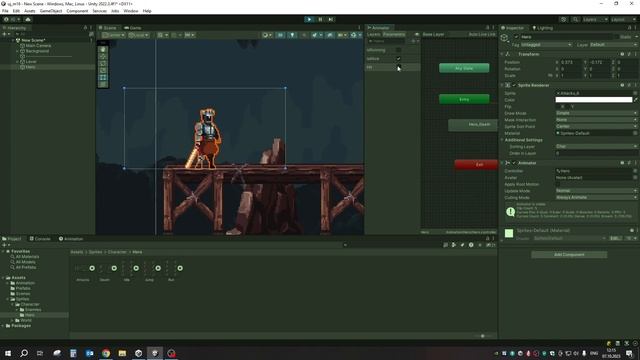640x360 pixels.
Task: Select the Hero_Death state node
Action: [x=473, y=124]
